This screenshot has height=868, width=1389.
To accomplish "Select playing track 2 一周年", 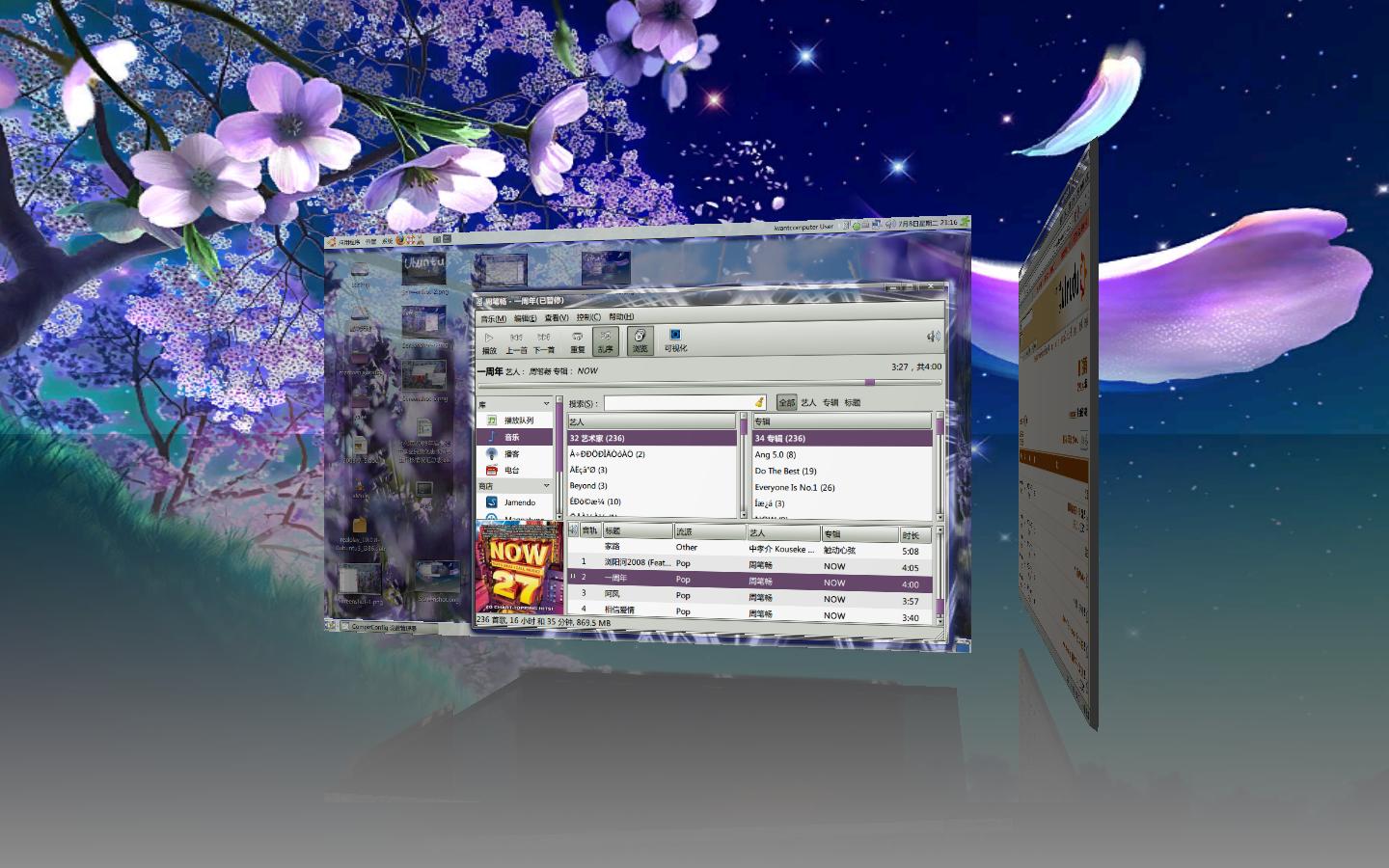I will click(x=750, y=581).
